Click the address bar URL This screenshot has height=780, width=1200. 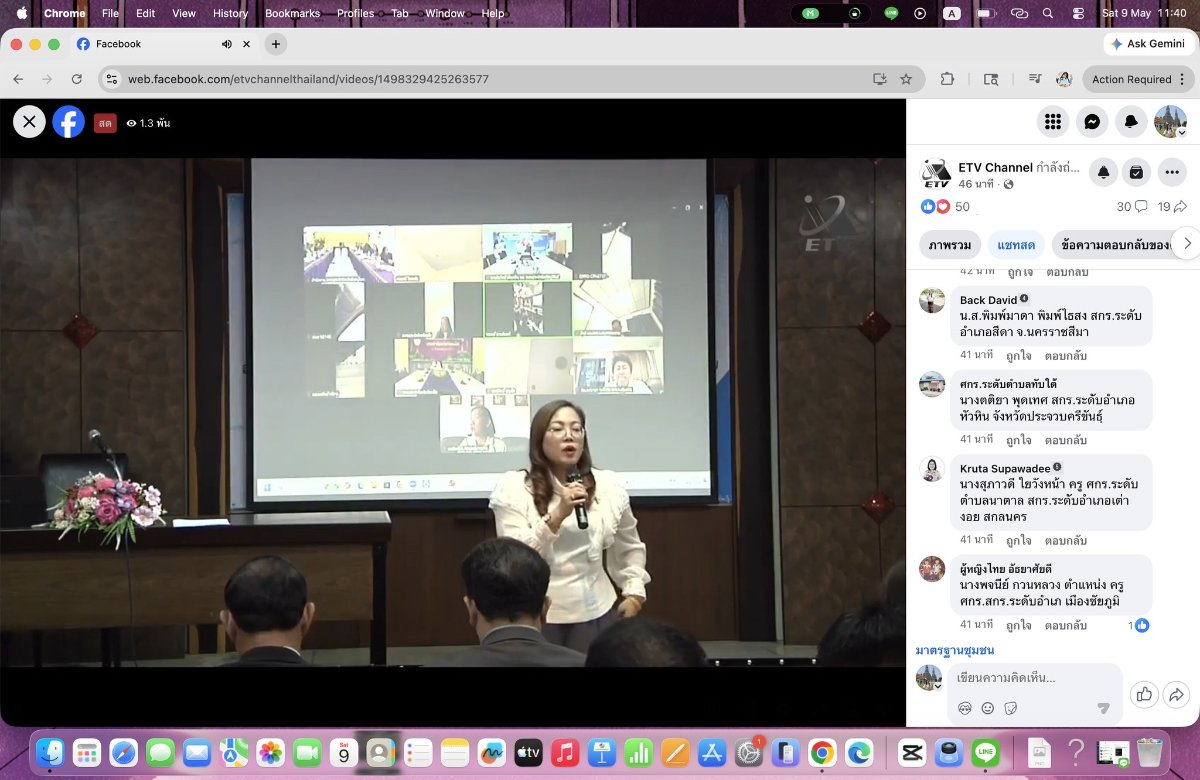tap(308, 79)
